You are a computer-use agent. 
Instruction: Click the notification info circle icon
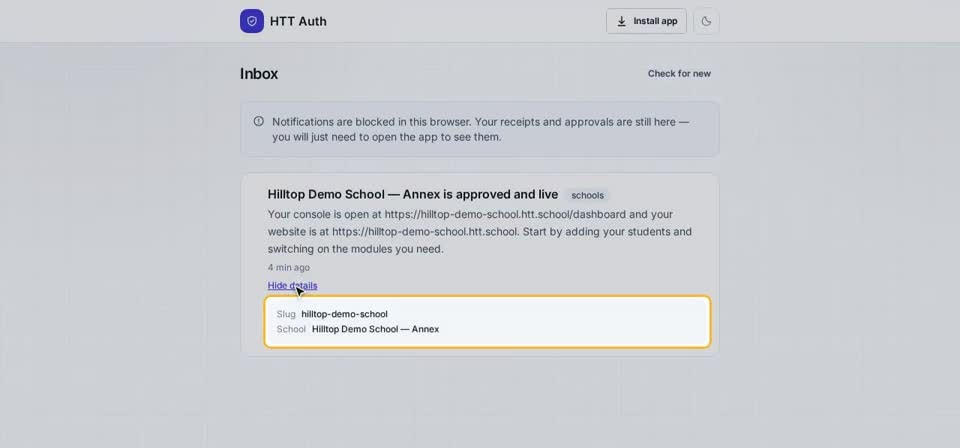tap(258, 121)
